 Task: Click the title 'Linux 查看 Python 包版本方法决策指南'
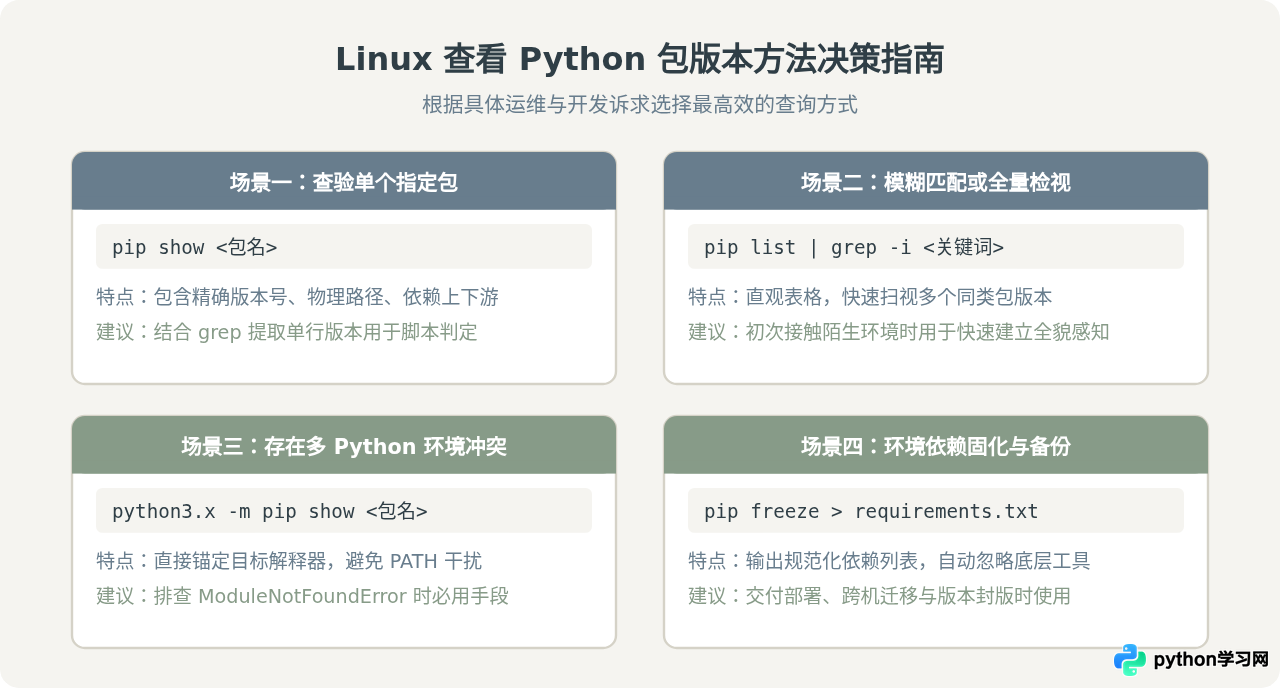[x=640, y=59]
